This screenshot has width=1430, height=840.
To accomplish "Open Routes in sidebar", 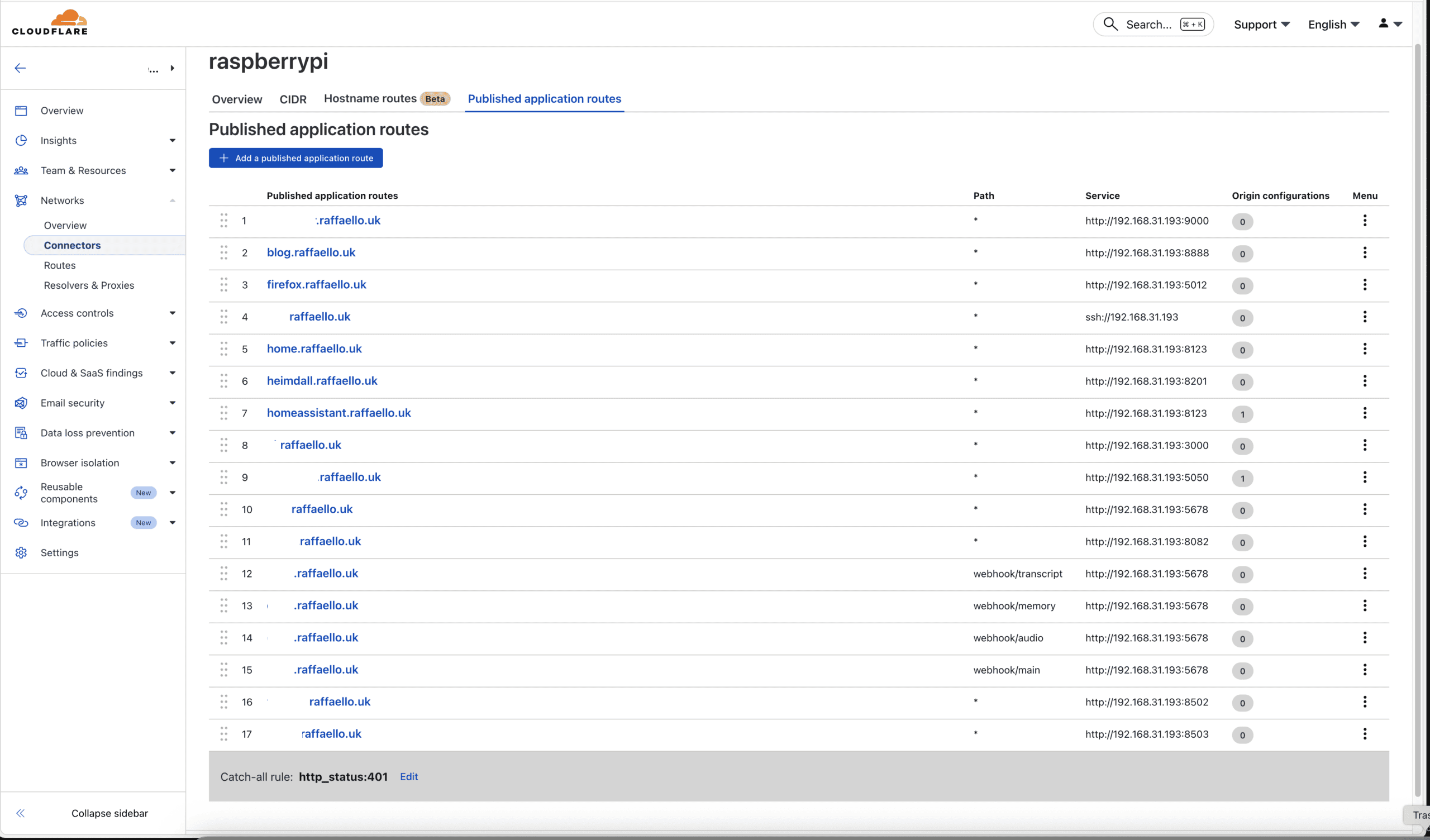I will (x=60, y=265).
